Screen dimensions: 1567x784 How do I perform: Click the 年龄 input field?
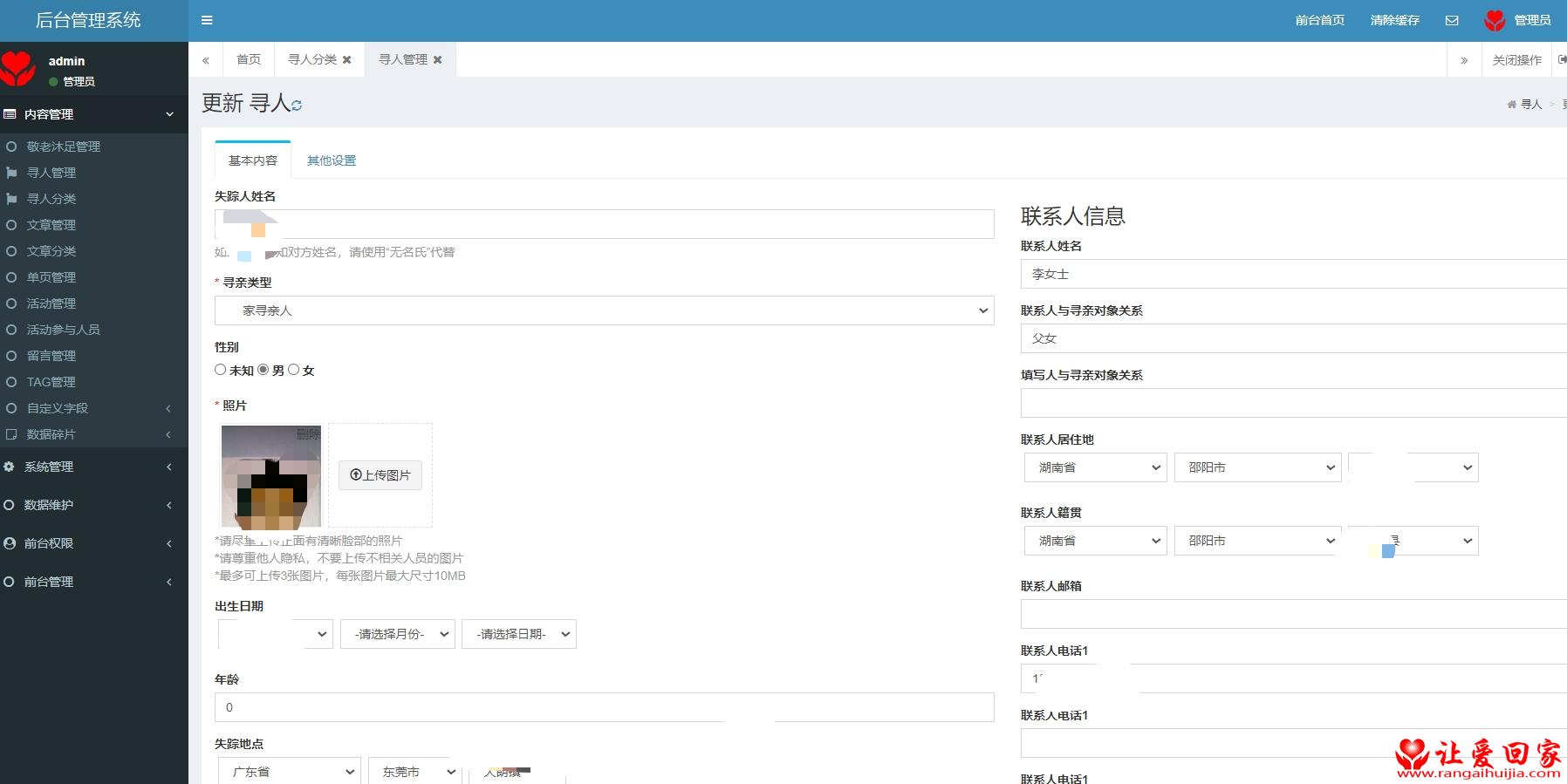pyautogui.click(x=605, y=707)
